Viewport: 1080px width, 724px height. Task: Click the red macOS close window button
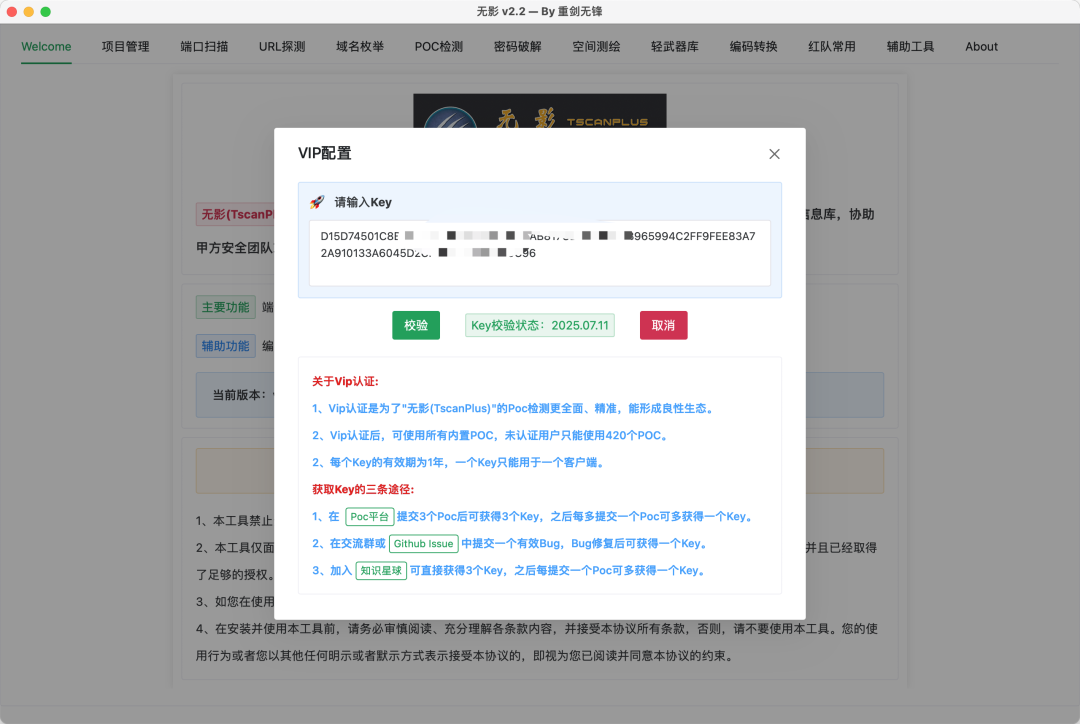tap(12, 11)
